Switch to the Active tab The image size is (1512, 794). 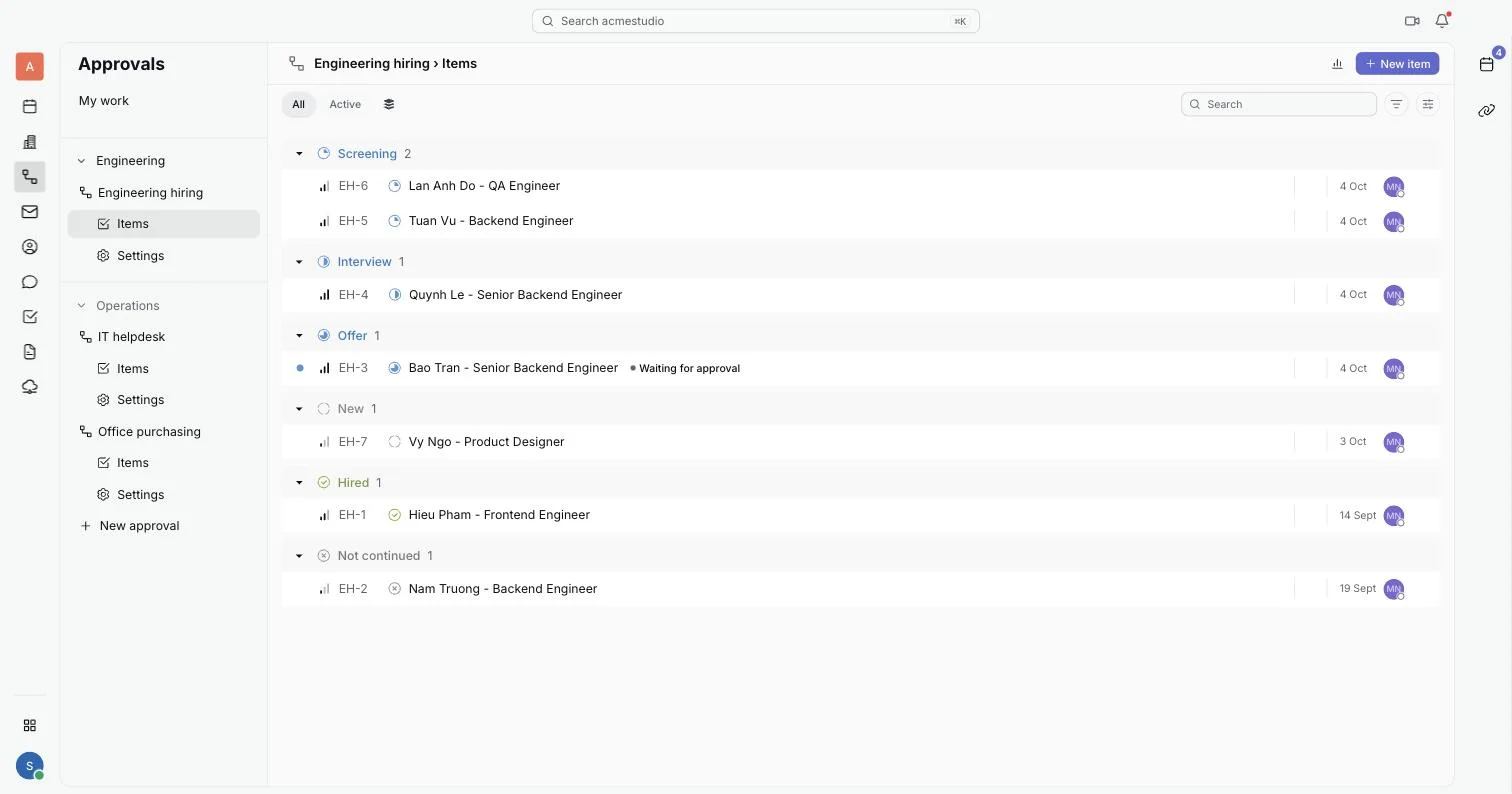[345, 104]
